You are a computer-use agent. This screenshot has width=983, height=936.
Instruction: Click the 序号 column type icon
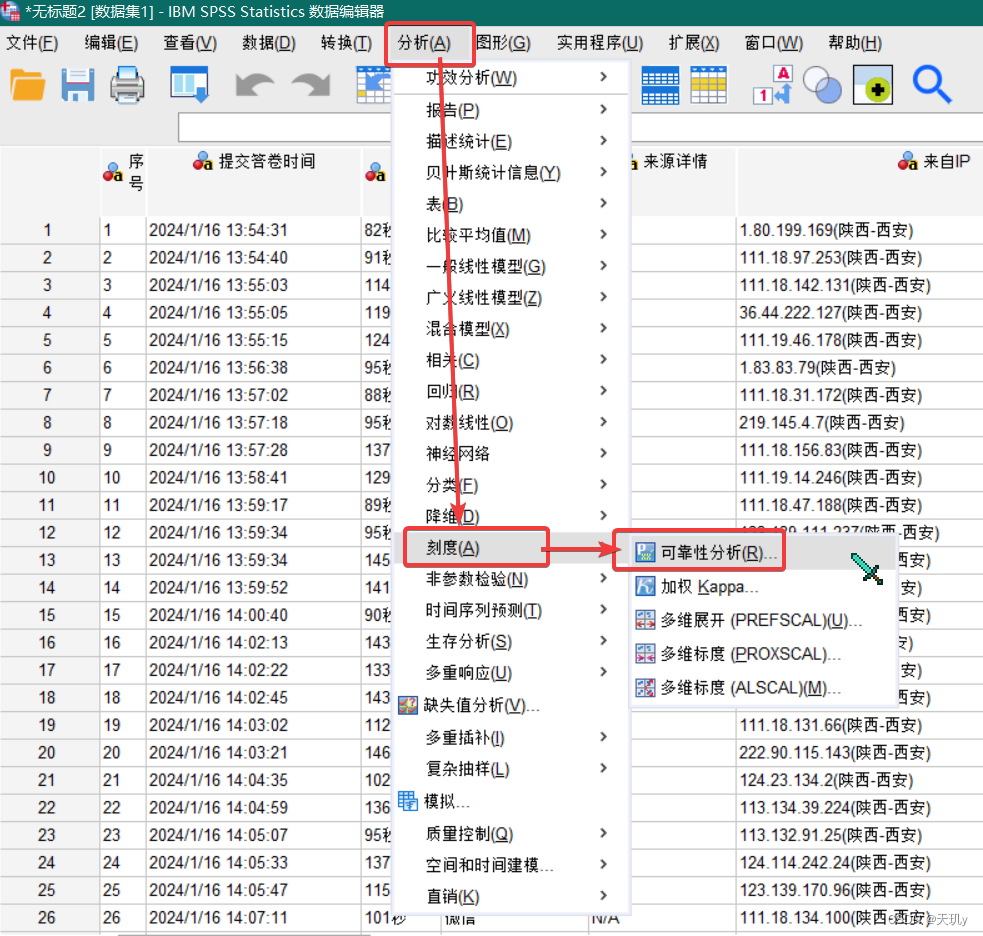pyautogui.click(x=113, y=172)
